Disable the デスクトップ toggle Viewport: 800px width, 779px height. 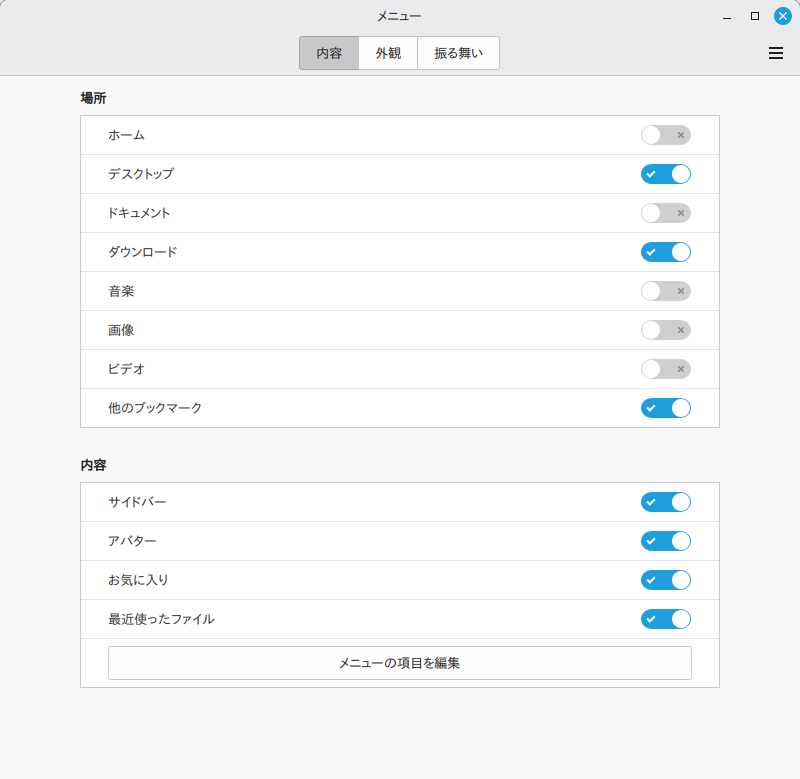tap(665, 174)
